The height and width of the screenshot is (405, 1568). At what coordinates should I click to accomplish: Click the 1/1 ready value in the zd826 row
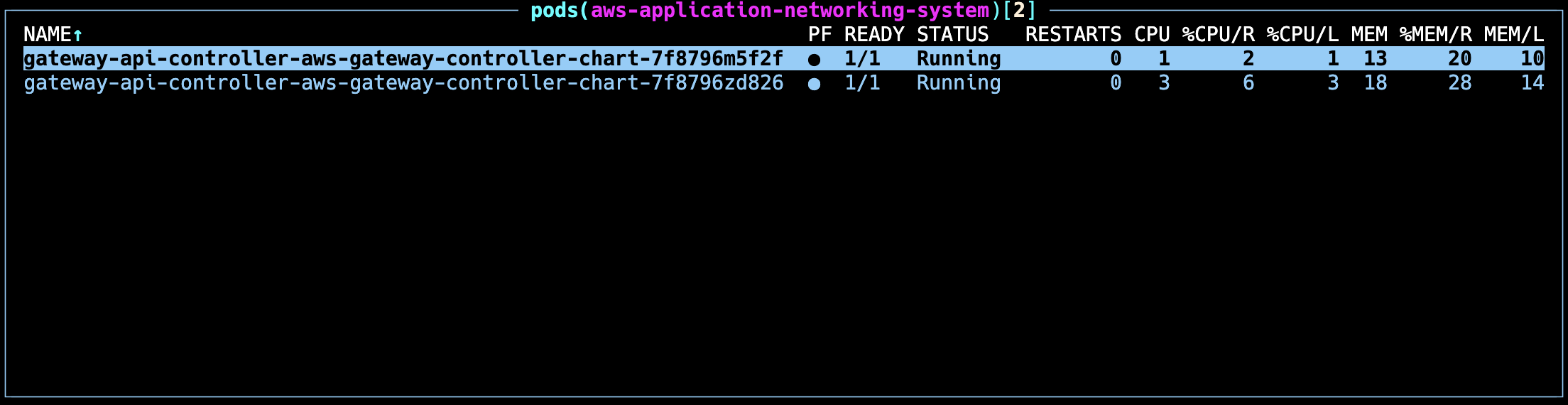(862, 82)
